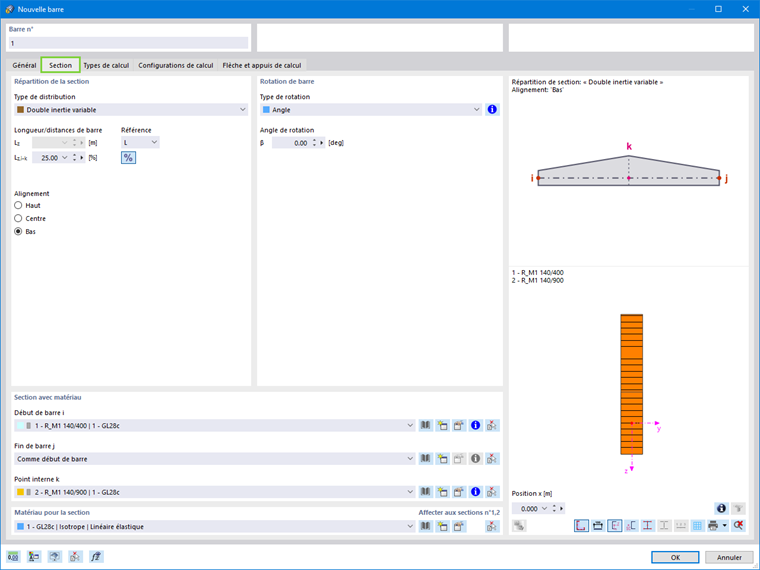The image size is (760, 570).
Task: Open units and decimals icon at bottom left
Action: 13,556
